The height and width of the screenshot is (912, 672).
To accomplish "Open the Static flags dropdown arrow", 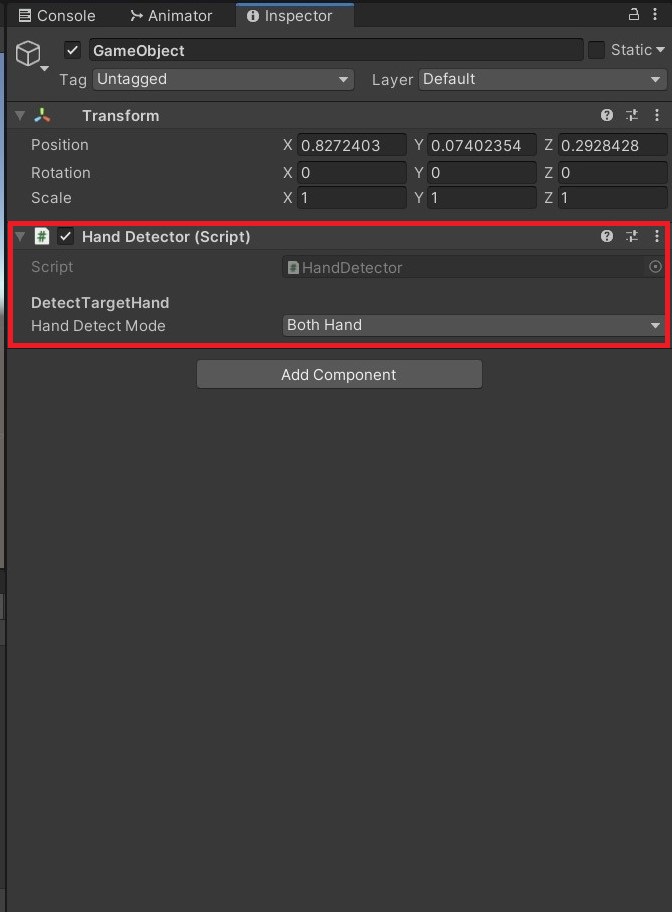I will (660, 50).
